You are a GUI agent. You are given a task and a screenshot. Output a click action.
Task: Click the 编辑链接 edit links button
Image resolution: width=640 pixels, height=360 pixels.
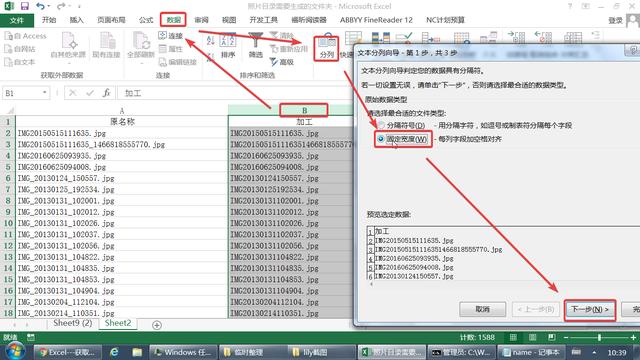pos(178,62)
